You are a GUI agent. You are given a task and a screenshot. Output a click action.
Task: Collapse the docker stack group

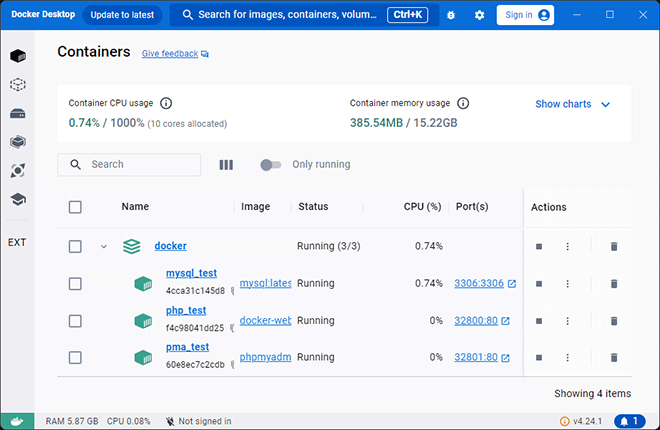104,247
